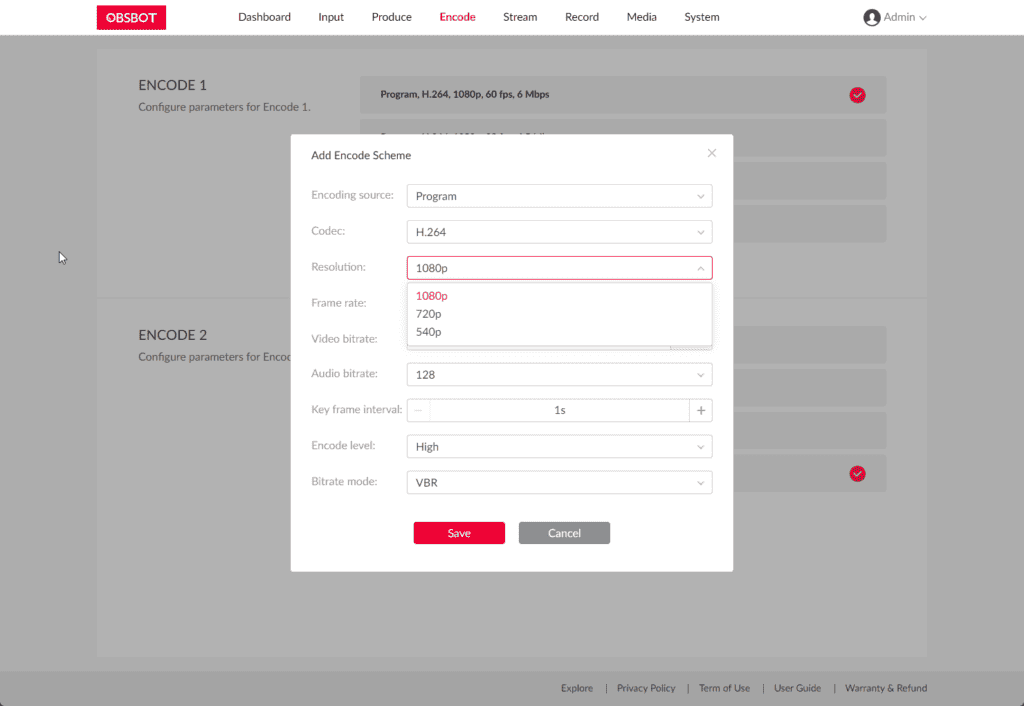Click the Admin user avatar icon
This screenshot has height=706, width=1024.
871,17
